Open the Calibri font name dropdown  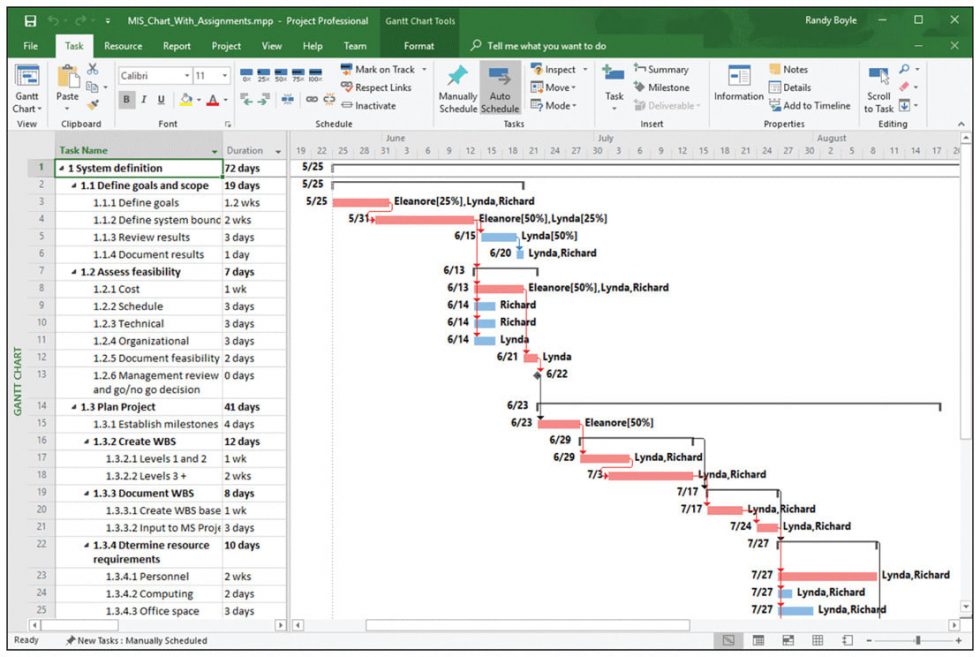point(187,76)
